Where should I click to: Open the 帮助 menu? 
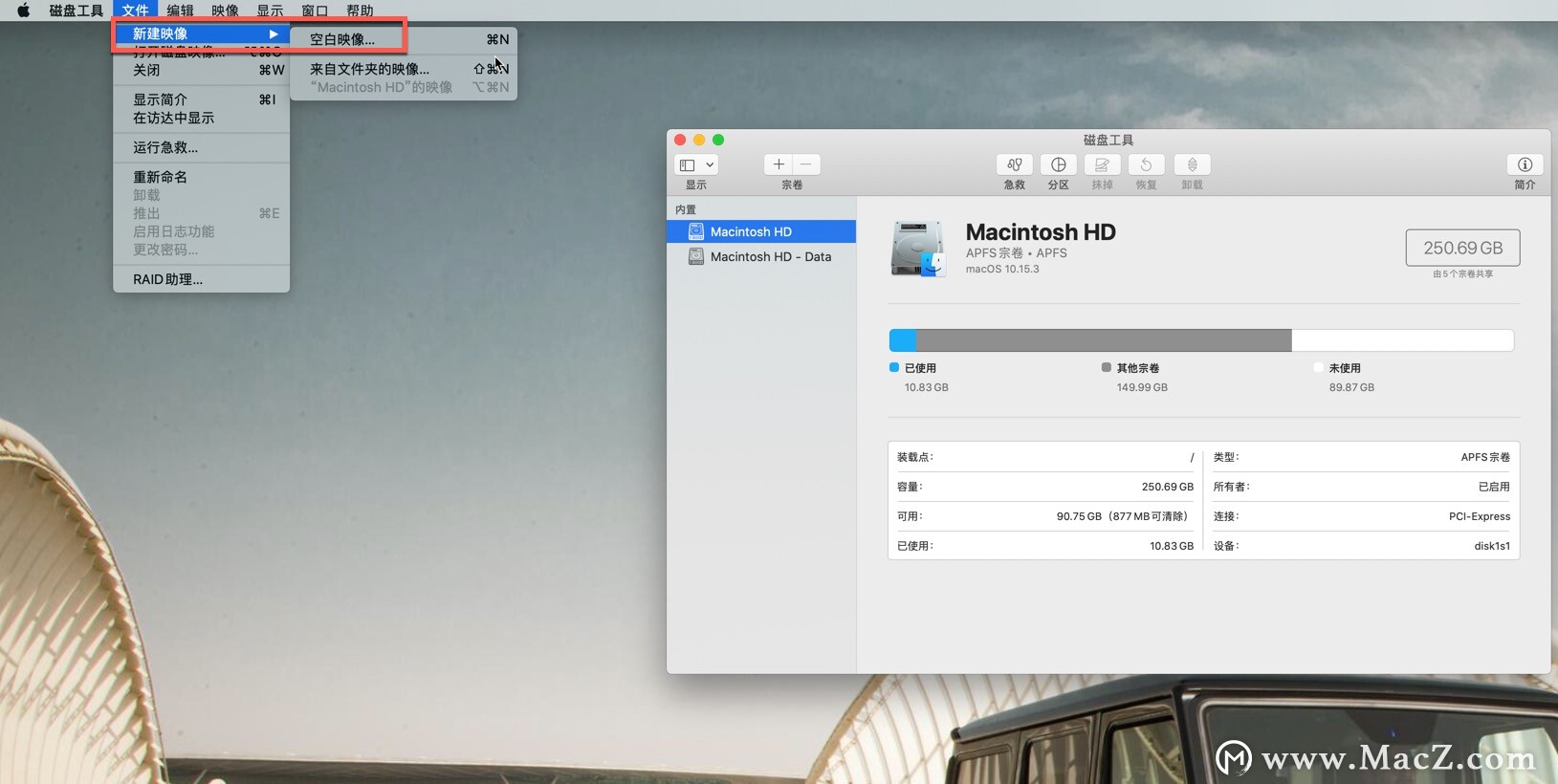tap(360, 11)
